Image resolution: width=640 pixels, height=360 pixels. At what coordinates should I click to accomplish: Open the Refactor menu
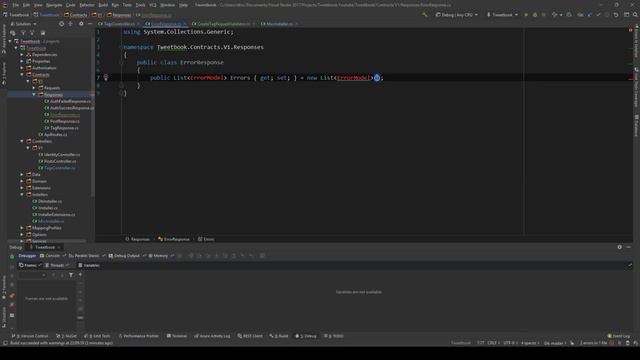[x=87, y=5]
